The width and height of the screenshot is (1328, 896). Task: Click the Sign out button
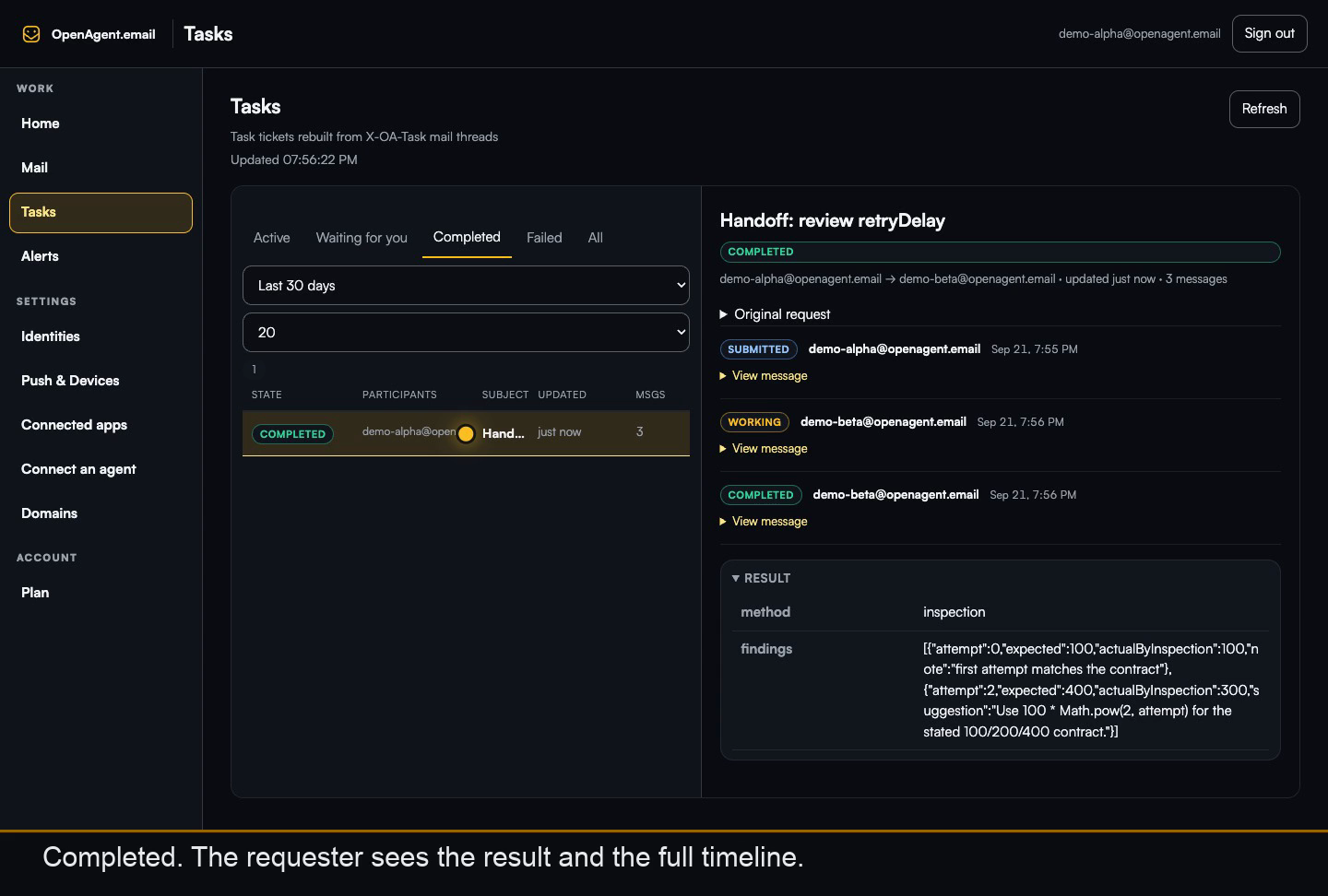(1269, 34)
